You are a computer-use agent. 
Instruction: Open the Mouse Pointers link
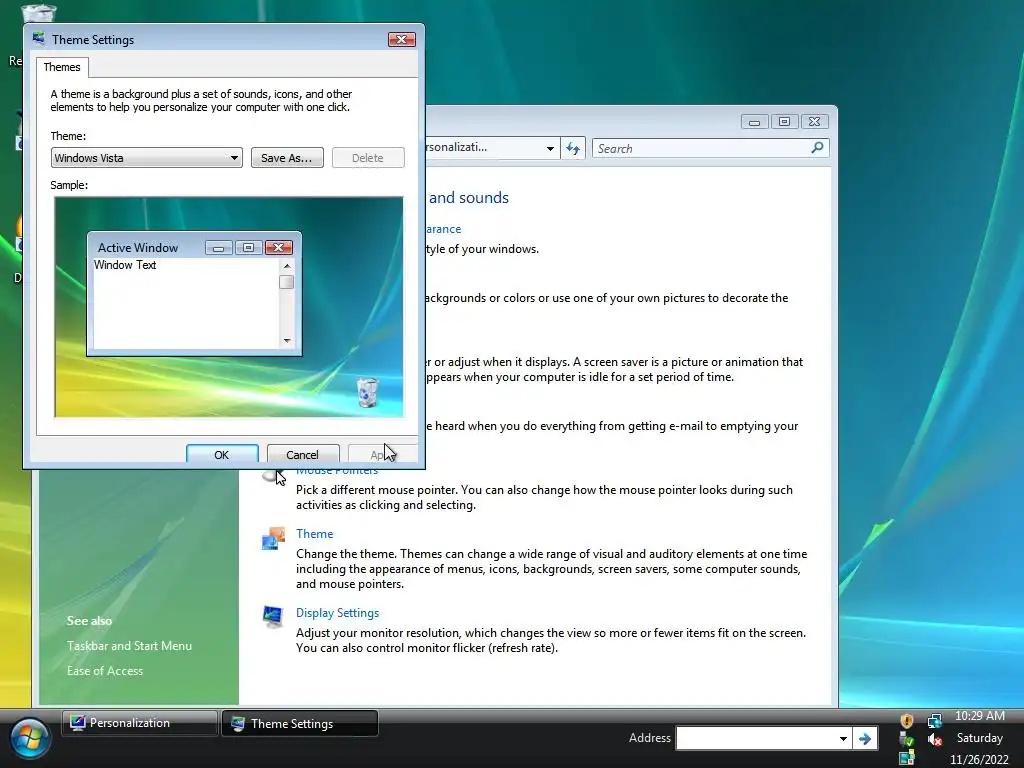pos(337,471)
